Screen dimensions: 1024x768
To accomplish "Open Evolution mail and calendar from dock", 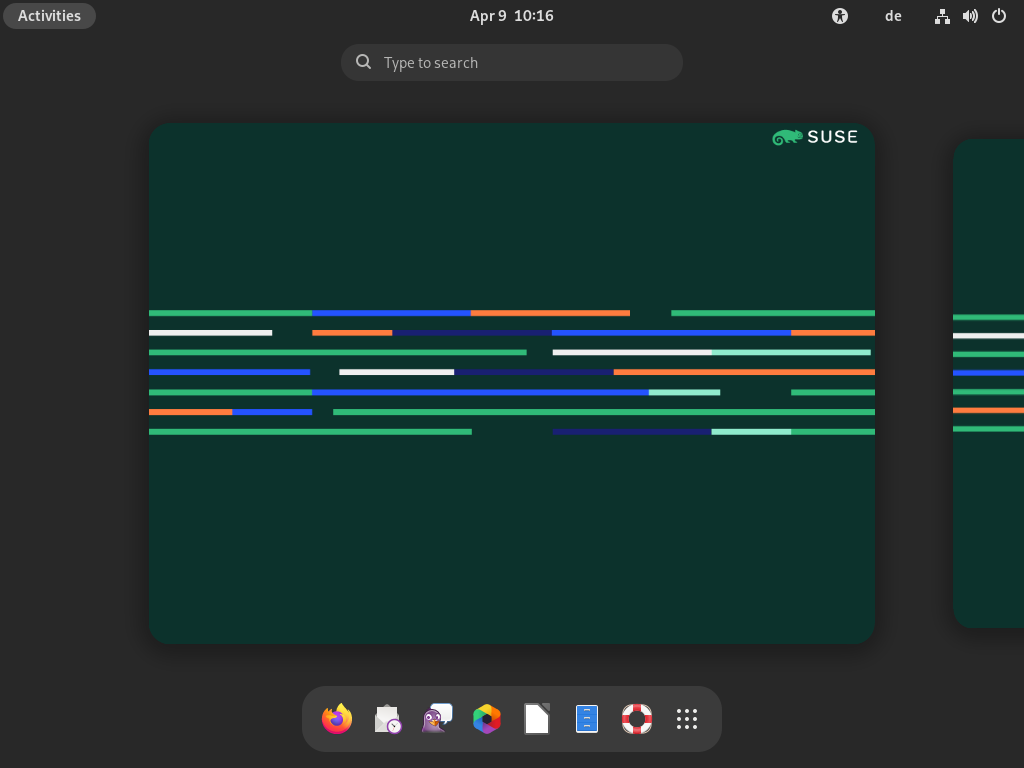I will 387,719.
